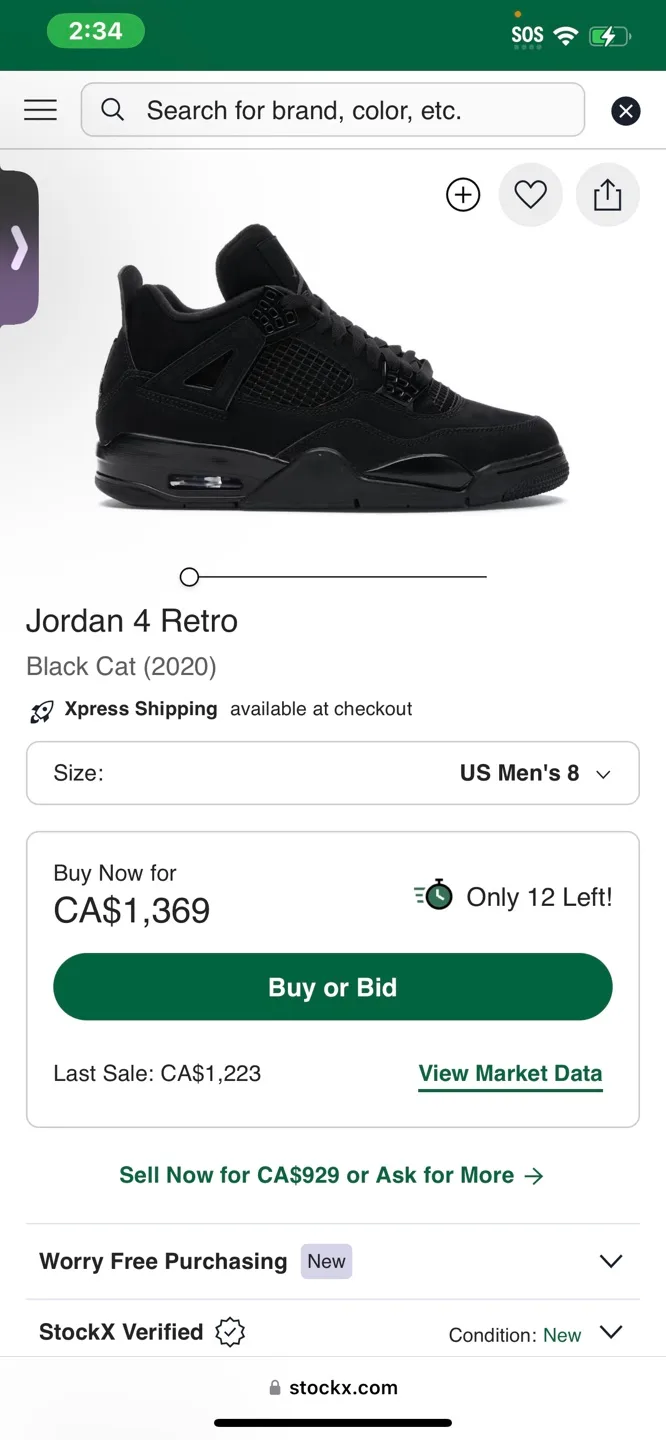This screenshot has width=666, height=1440.
Task: Open the hamburger navigation menu
Action: (40, 110)
